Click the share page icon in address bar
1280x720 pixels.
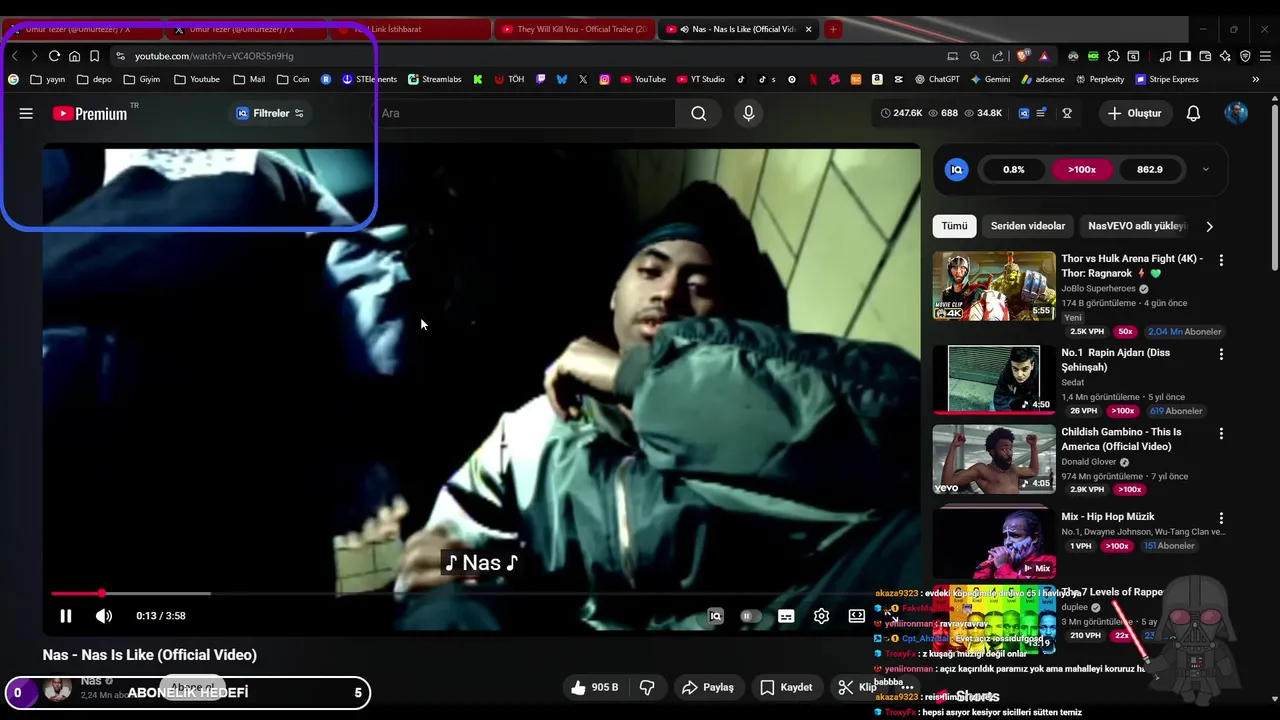pyautogui.click(x=998, y=56)
